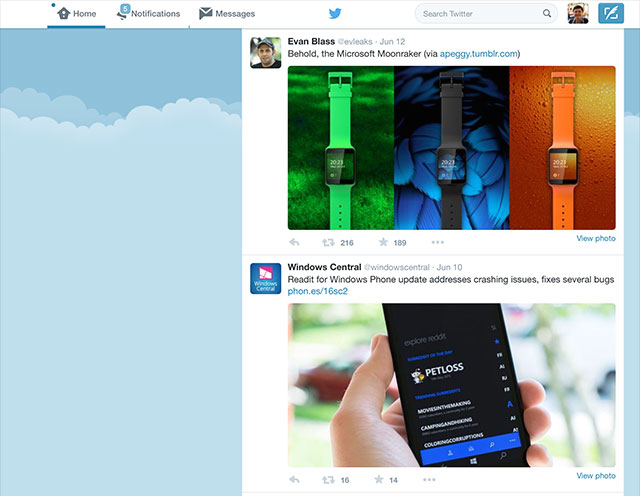Open more options on Windows Central tweet
The width and height of the screenshot is (640, 496).
[429, 480]
